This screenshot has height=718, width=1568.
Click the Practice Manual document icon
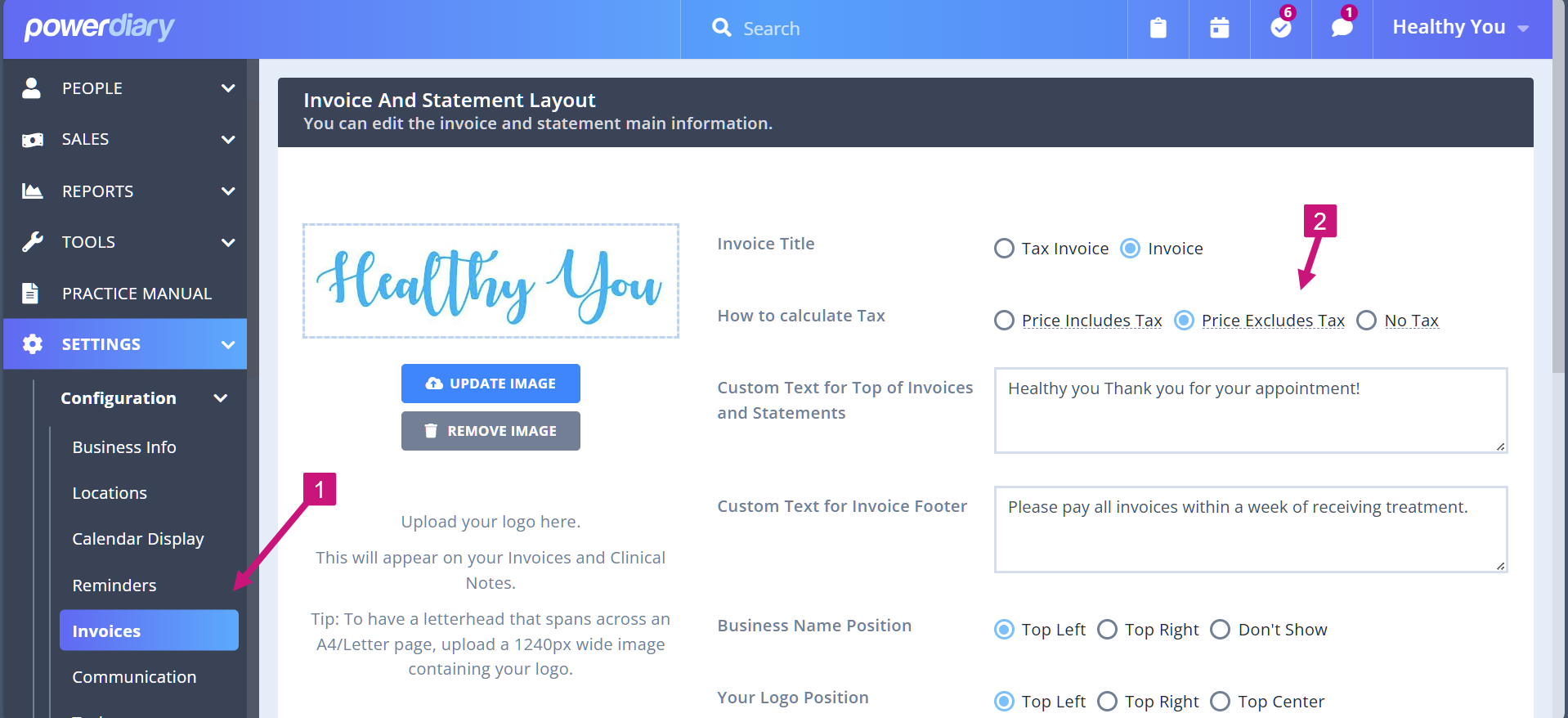32,293
